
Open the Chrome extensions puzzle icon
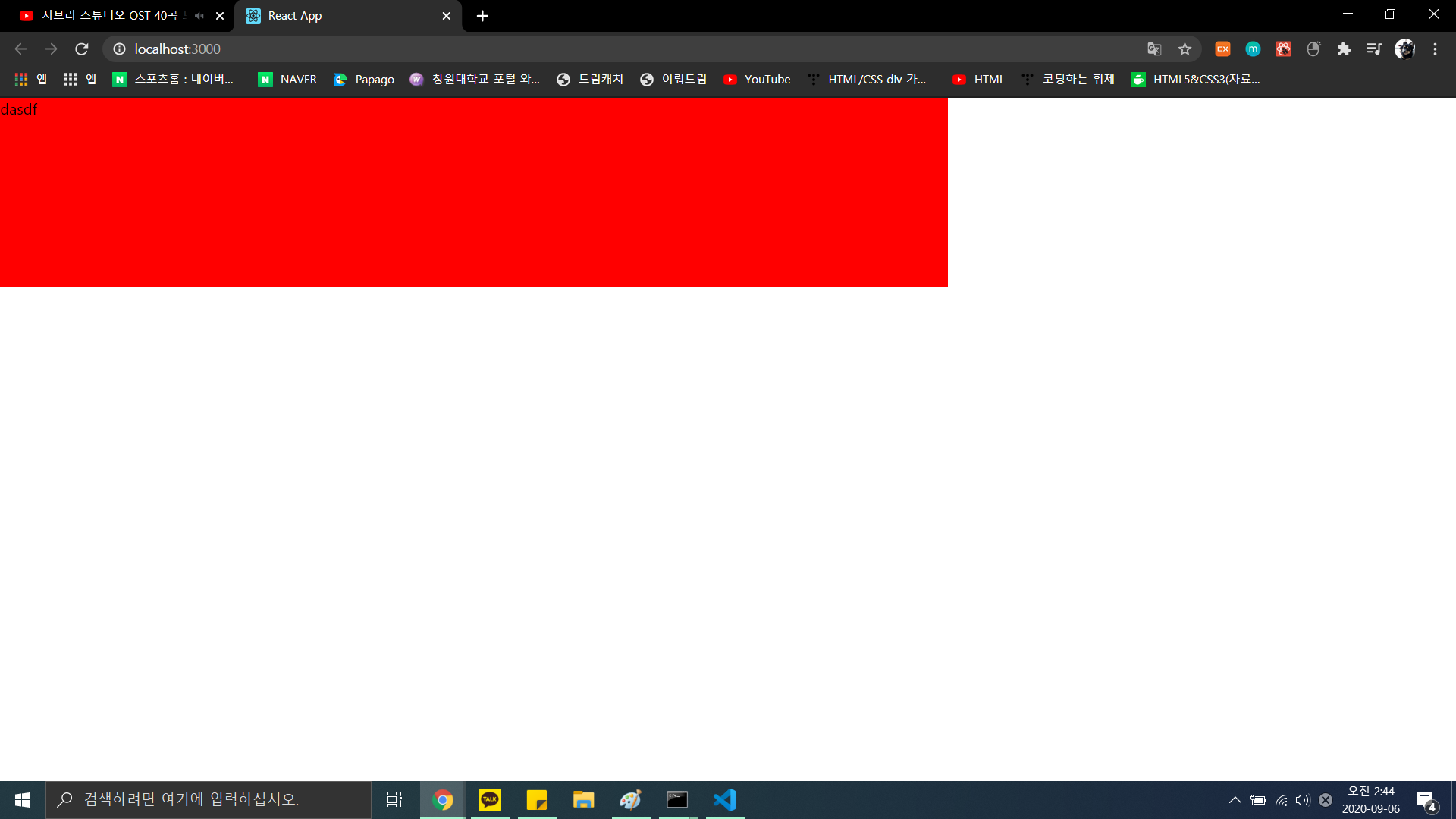tap(1344, 49)
